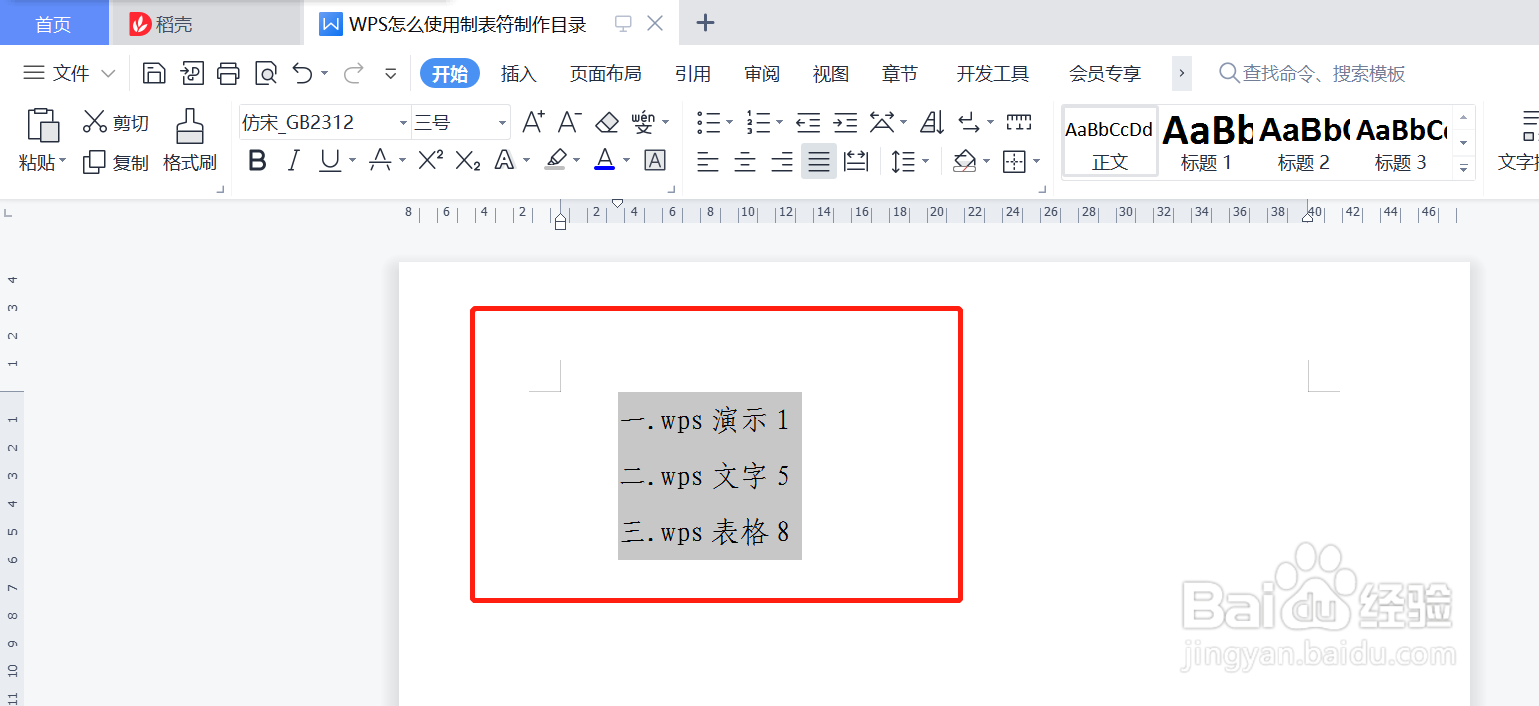Click the font color A button
The width and height of the screenshot is (1539, 706).
[x=604, y=160]
